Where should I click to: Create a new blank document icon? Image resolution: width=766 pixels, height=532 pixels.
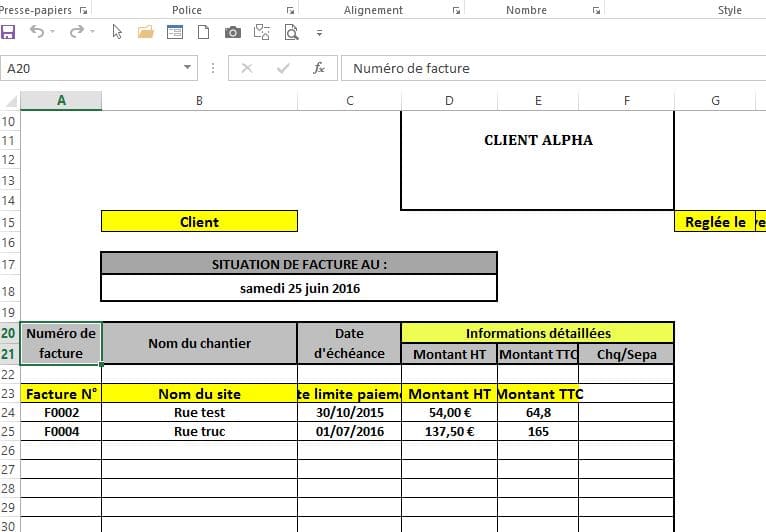click(x=203, y=32)
